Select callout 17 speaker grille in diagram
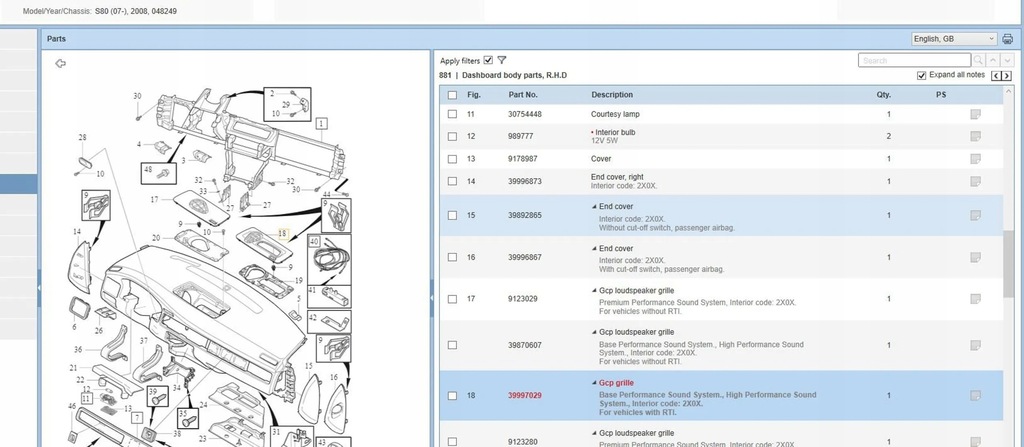Viewport: 1024px width, 447px height. 154,199
